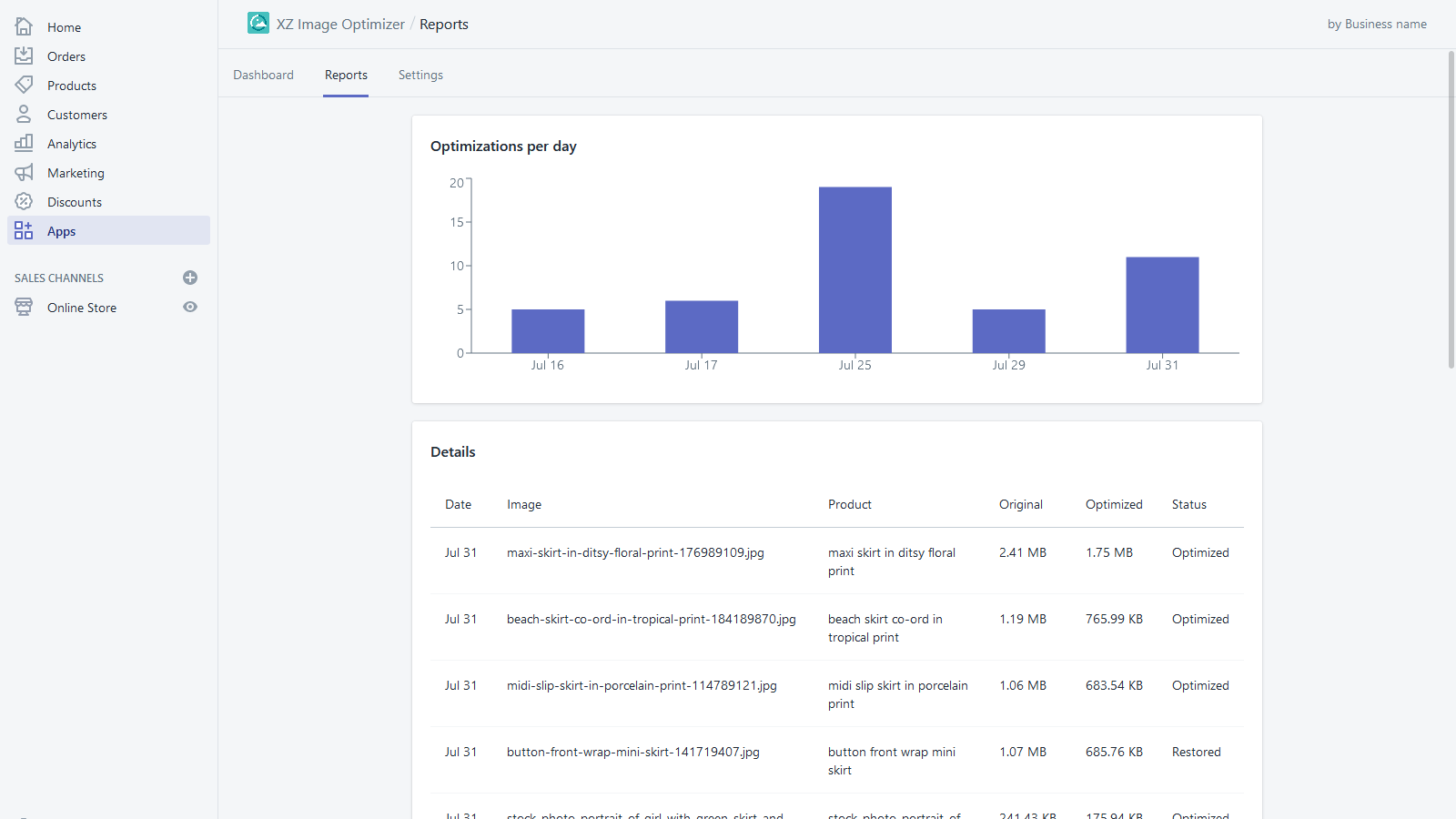Click the Online Store shop icon
This screenshot has width=1456, height=819.
(x=24, y=307)
